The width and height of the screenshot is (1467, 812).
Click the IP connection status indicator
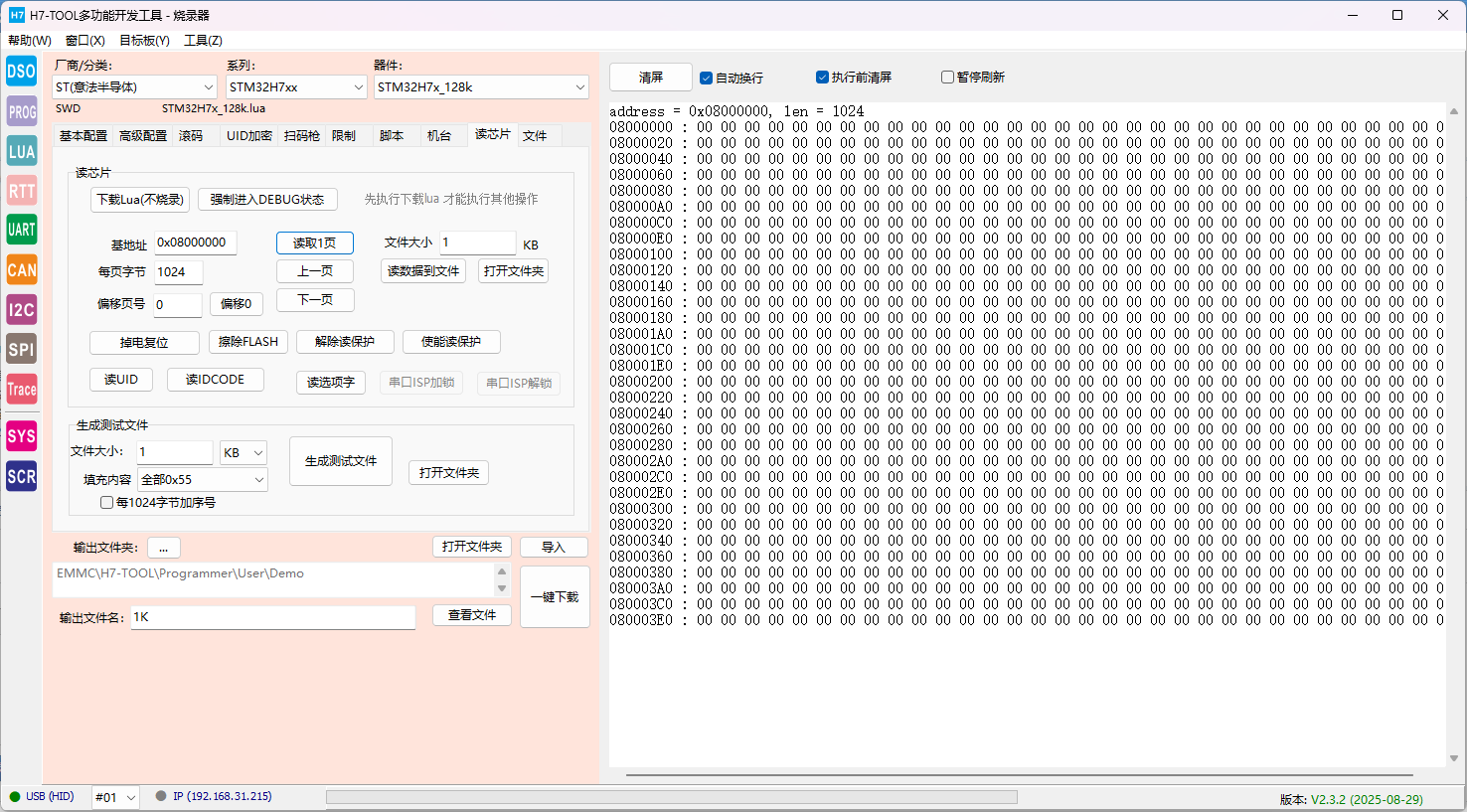pyautogui.click(x=214, y=796)
